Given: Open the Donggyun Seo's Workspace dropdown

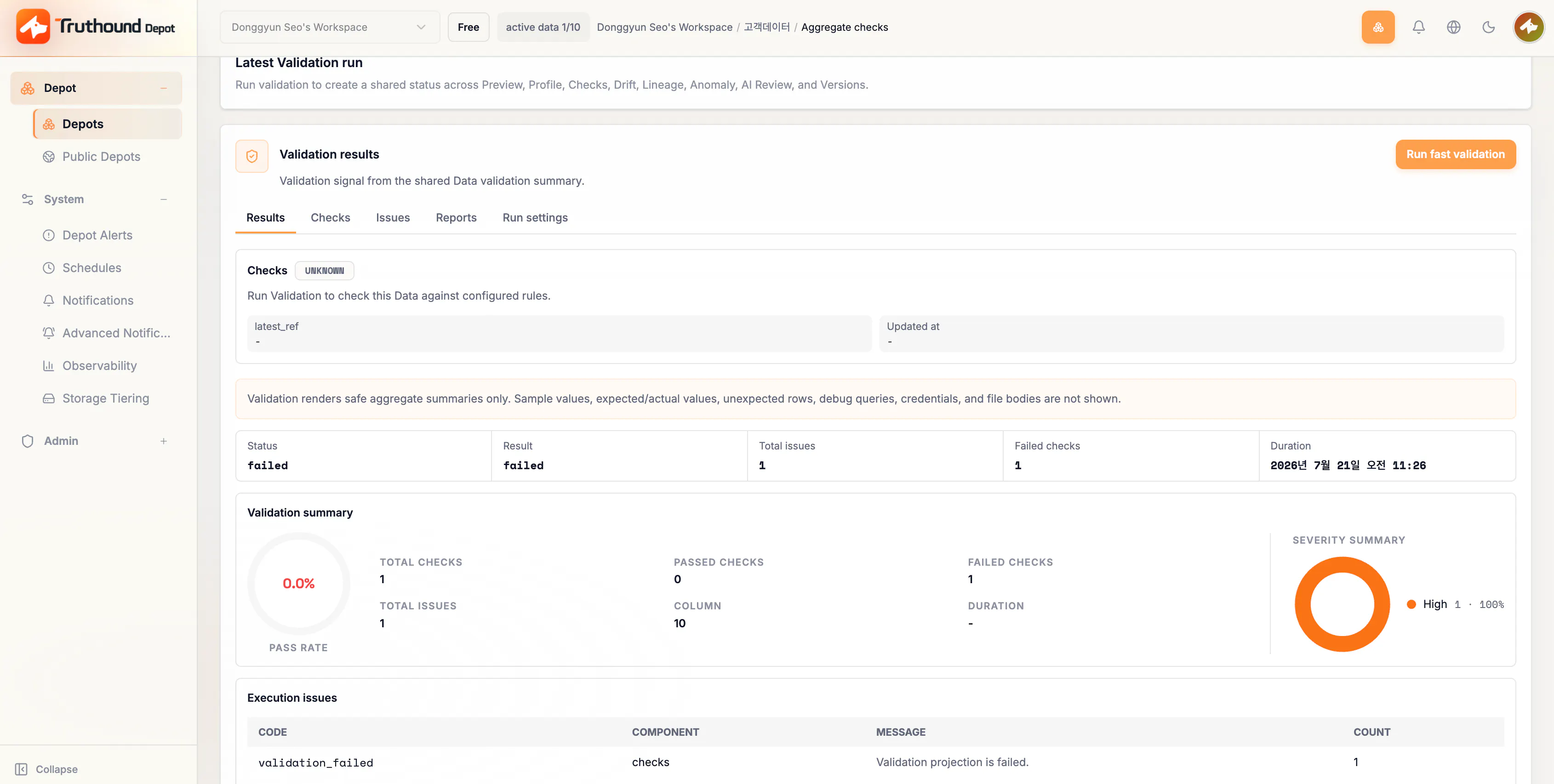Looking at the screenshot, I should (329, 27).
